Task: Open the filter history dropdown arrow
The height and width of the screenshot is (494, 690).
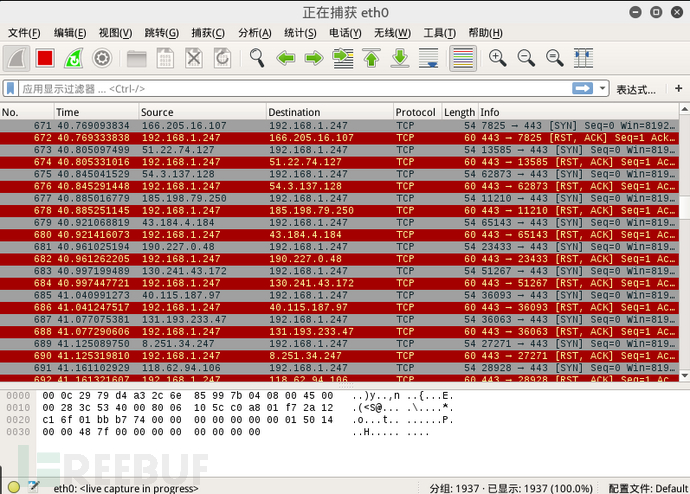Action: [602, 88]
